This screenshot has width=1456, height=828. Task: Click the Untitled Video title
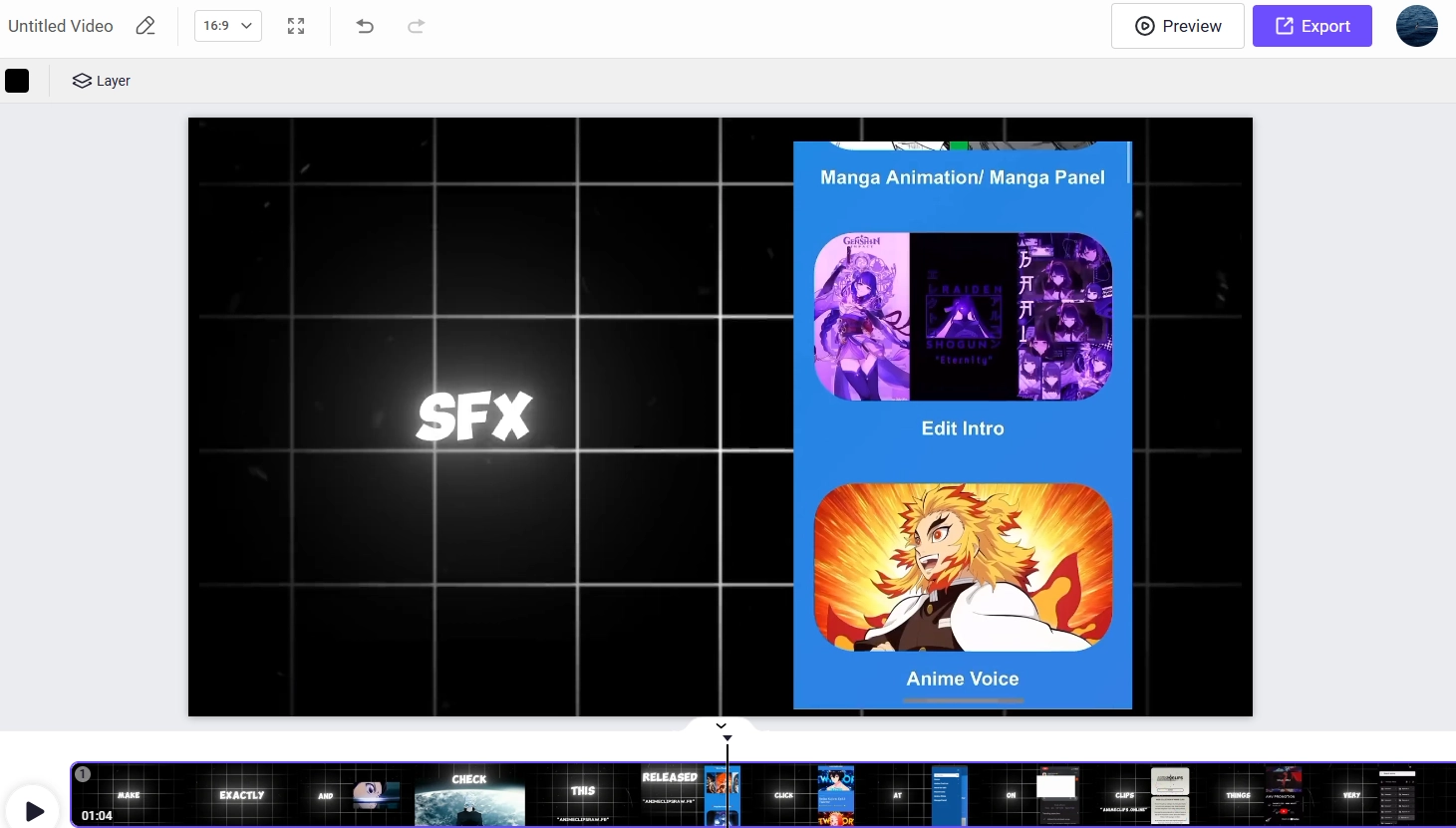click(61, 26)
